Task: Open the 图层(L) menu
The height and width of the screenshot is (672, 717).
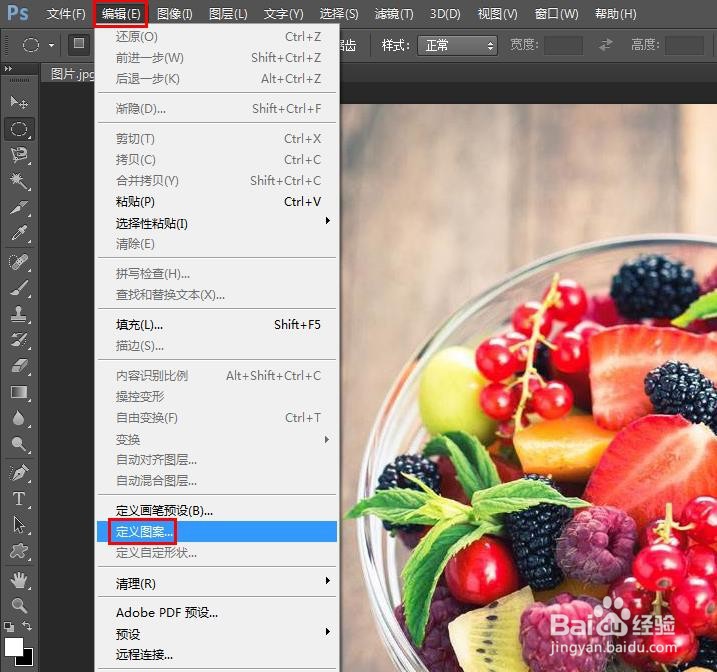Action: [x=228, y=14]
